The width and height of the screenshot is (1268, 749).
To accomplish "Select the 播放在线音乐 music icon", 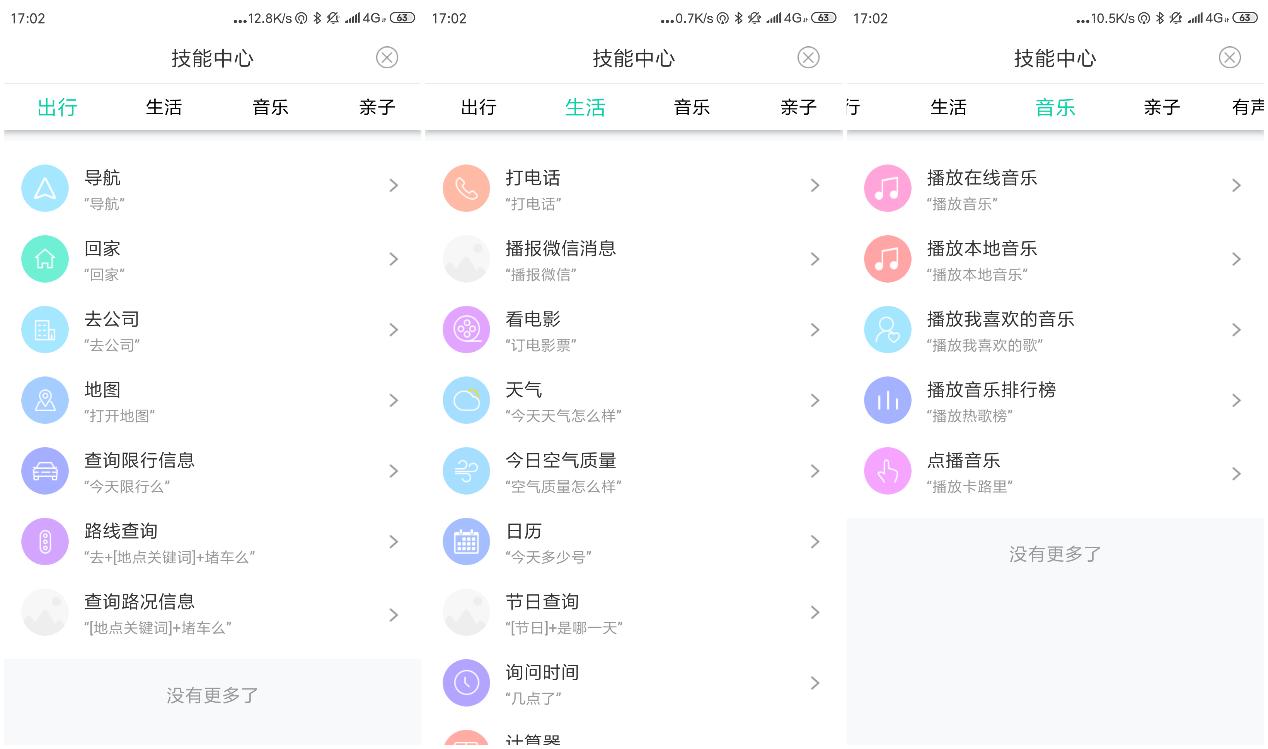I will pyautogui.click(x=887, y=188).
